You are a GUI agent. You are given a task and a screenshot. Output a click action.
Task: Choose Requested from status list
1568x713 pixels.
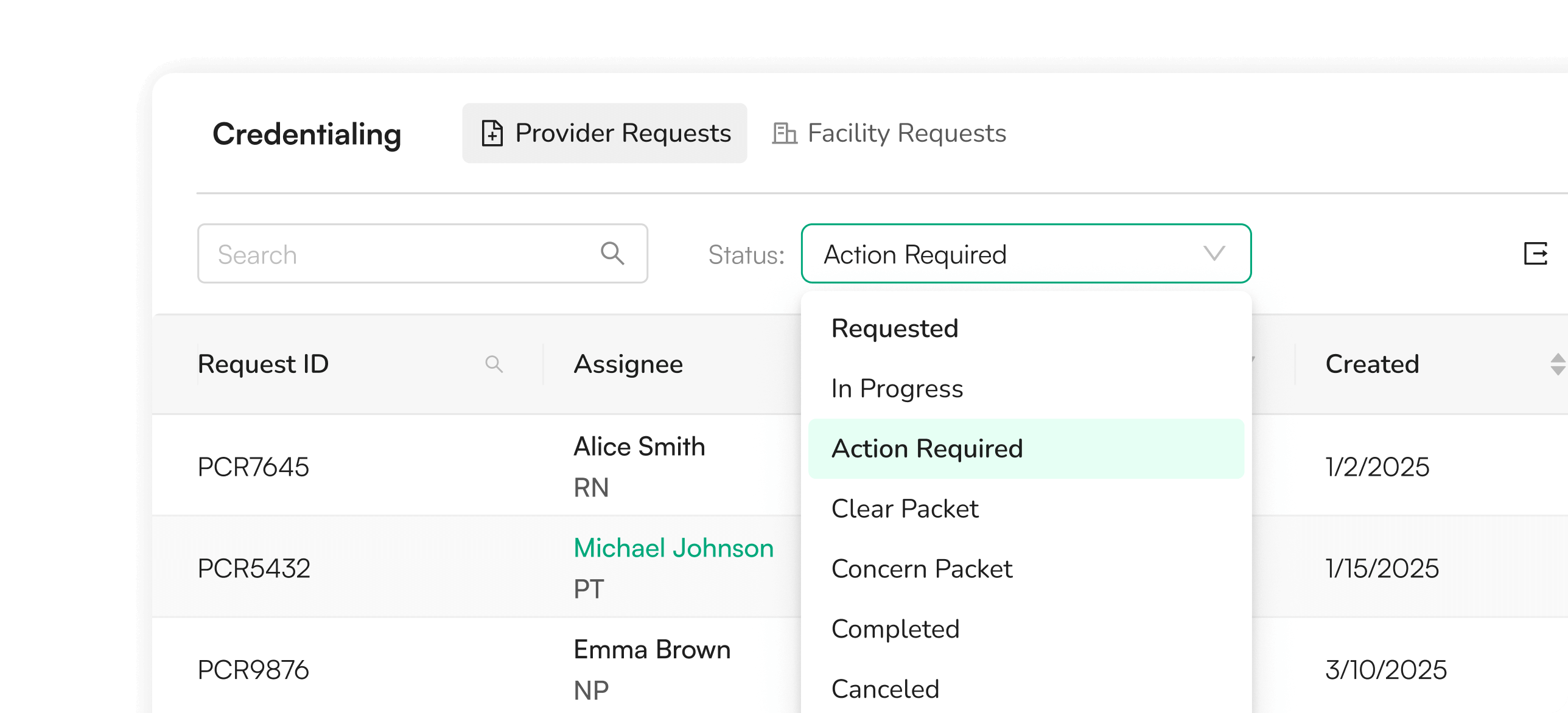[1026, 329]
